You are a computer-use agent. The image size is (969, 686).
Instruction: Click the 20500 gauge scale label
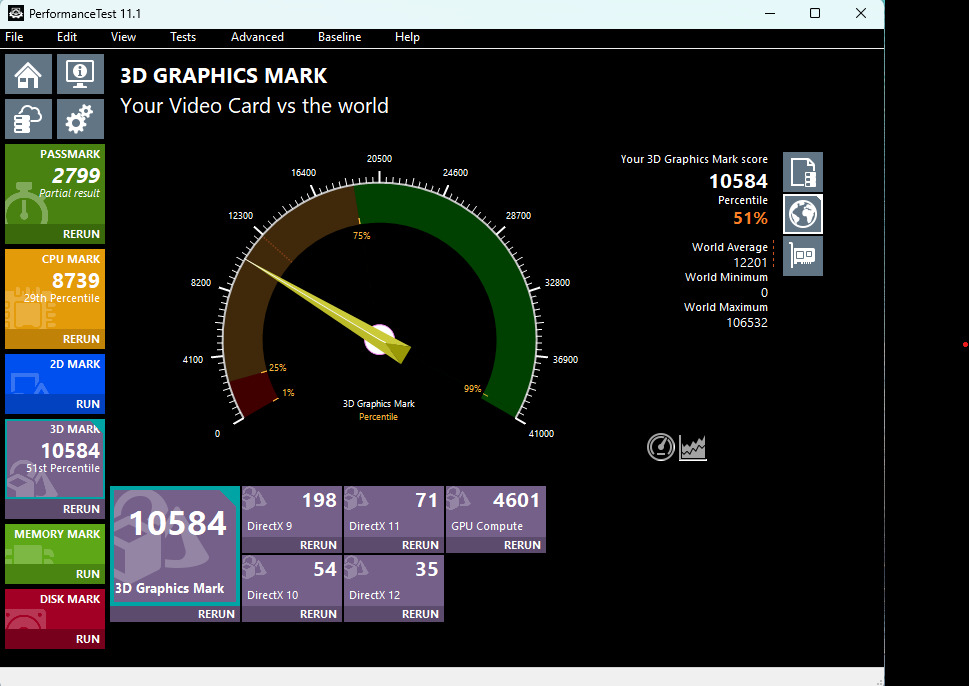[379, 159]
